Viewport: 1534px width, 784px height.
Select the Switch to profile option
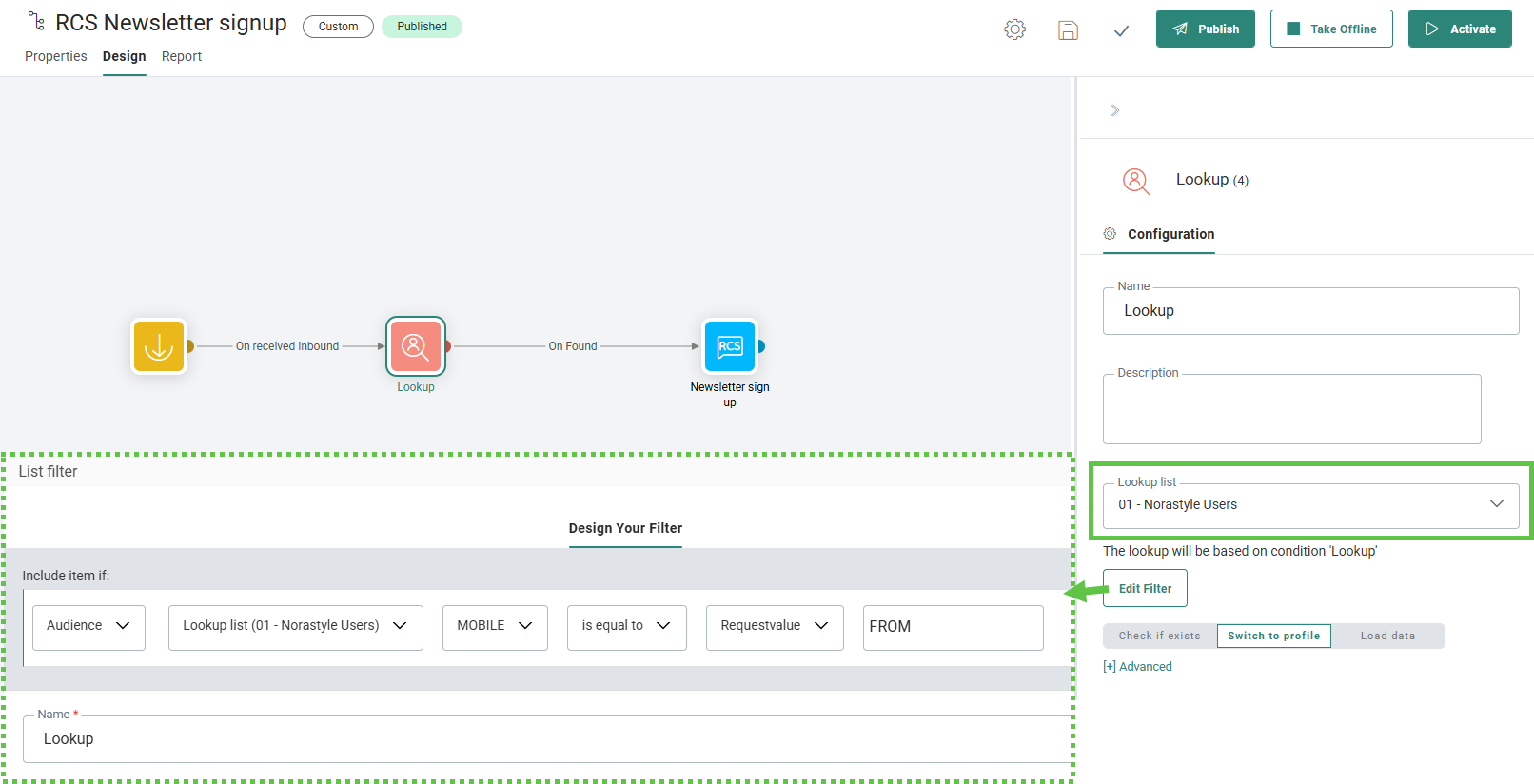(1273, 636)
